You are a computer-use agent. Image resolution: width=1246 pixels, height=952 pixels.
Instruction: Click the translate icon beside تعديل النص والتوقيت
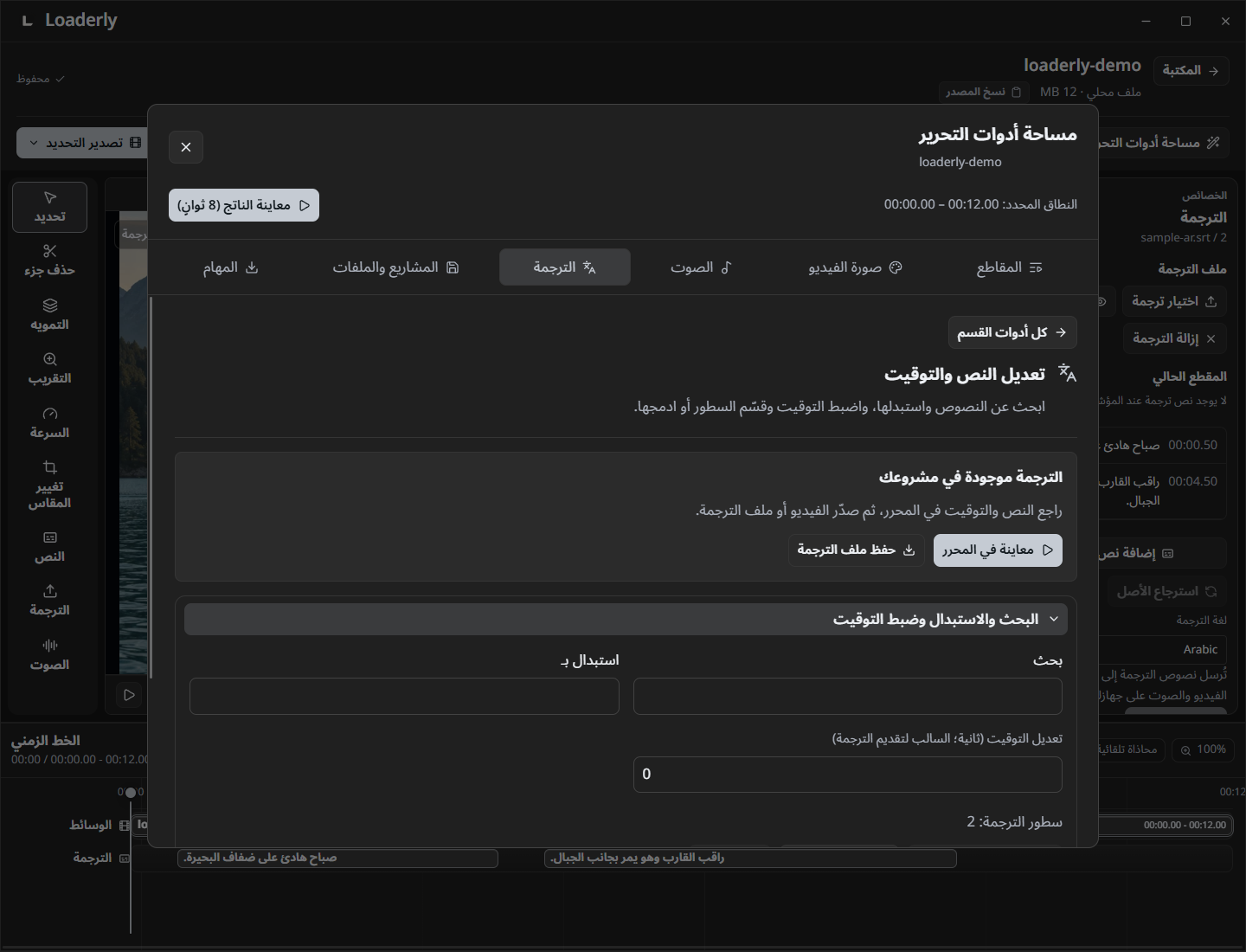(x=1067, y=374)
